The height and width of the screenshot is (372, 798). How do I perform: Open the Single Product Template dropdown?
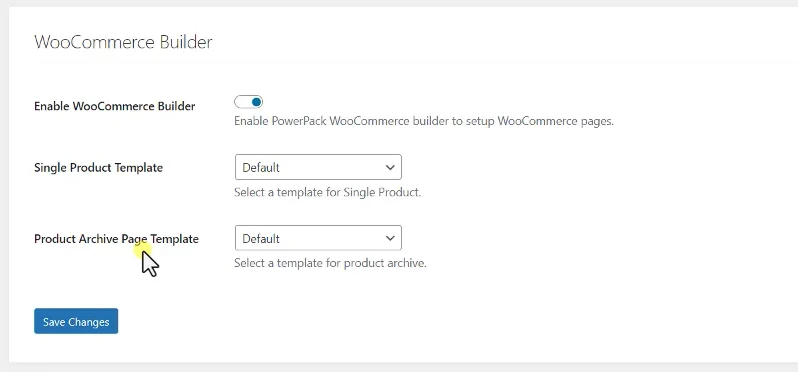point(318,167)
